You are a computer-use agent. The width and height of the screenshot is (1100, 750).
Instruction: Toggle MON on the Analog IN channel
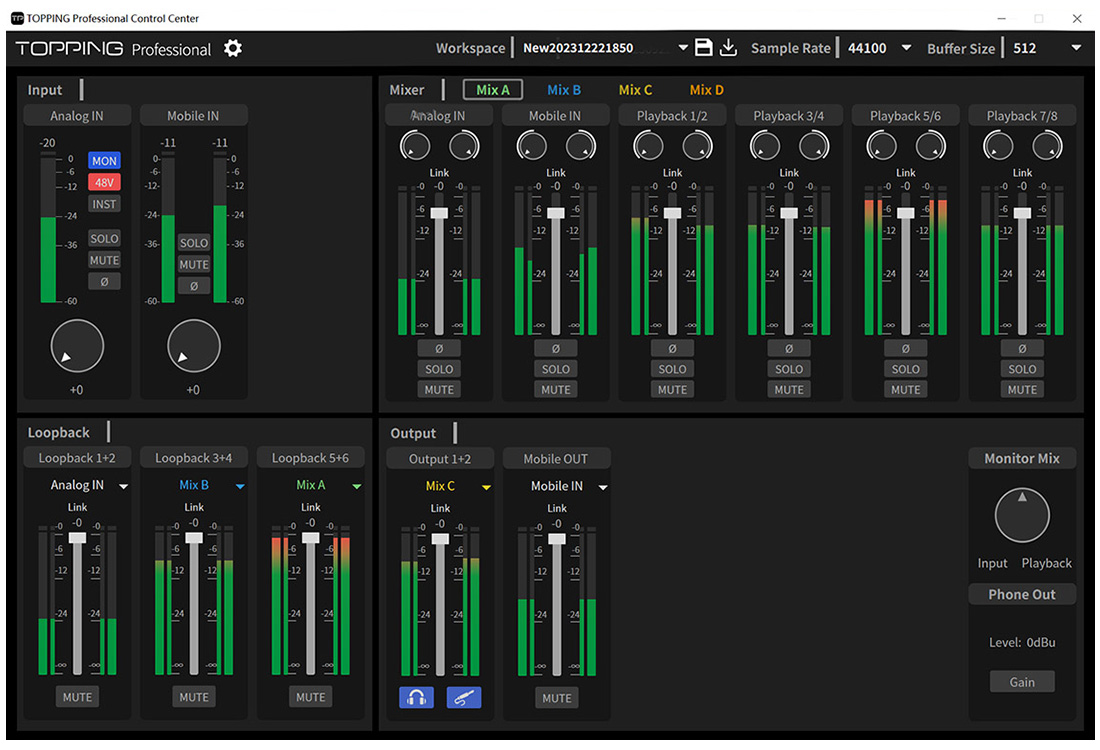tap(104, 160)
